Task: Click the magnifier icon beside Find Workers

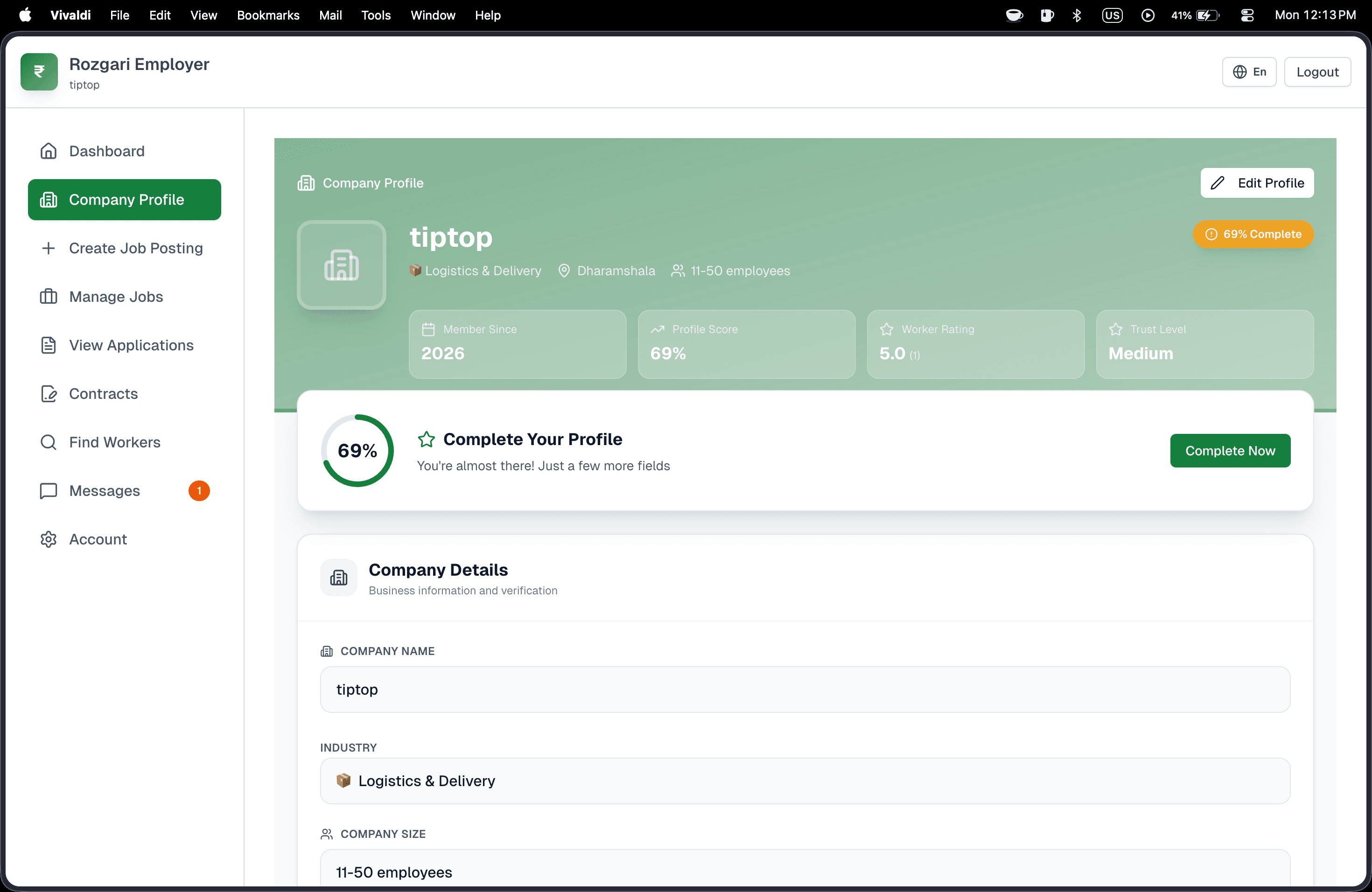Action: click(49, 442)
